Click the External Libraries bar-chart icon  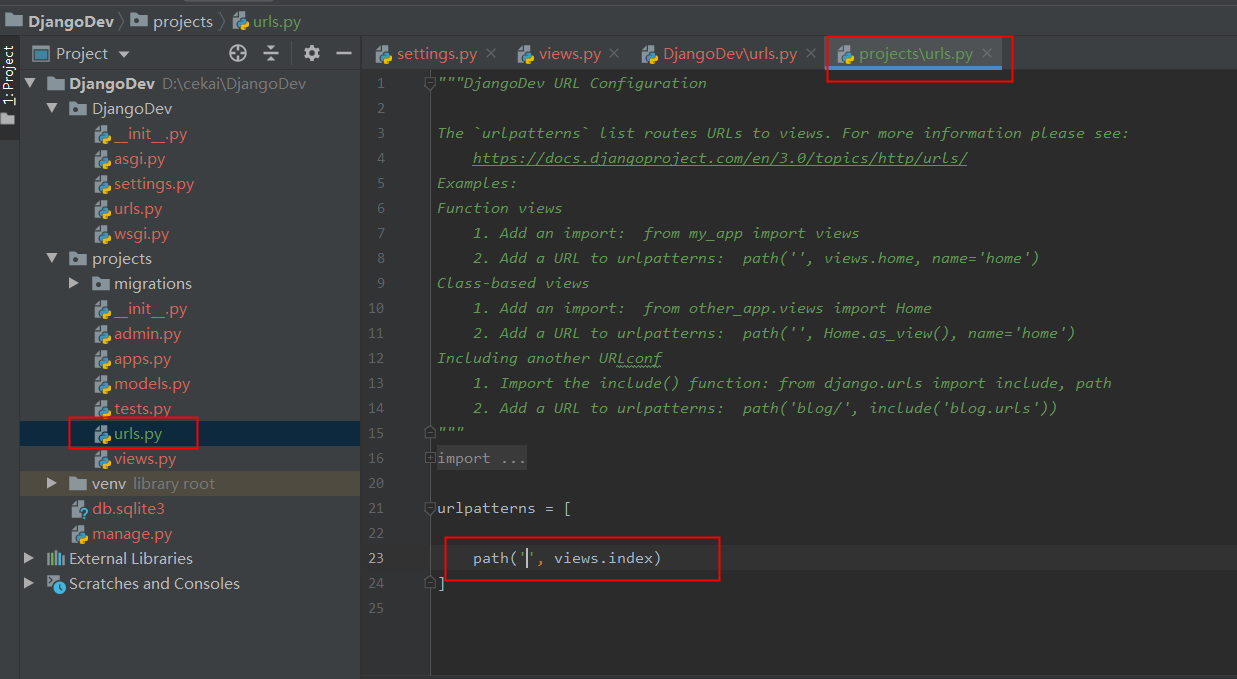pyautogui.click(x=56, y=559)
